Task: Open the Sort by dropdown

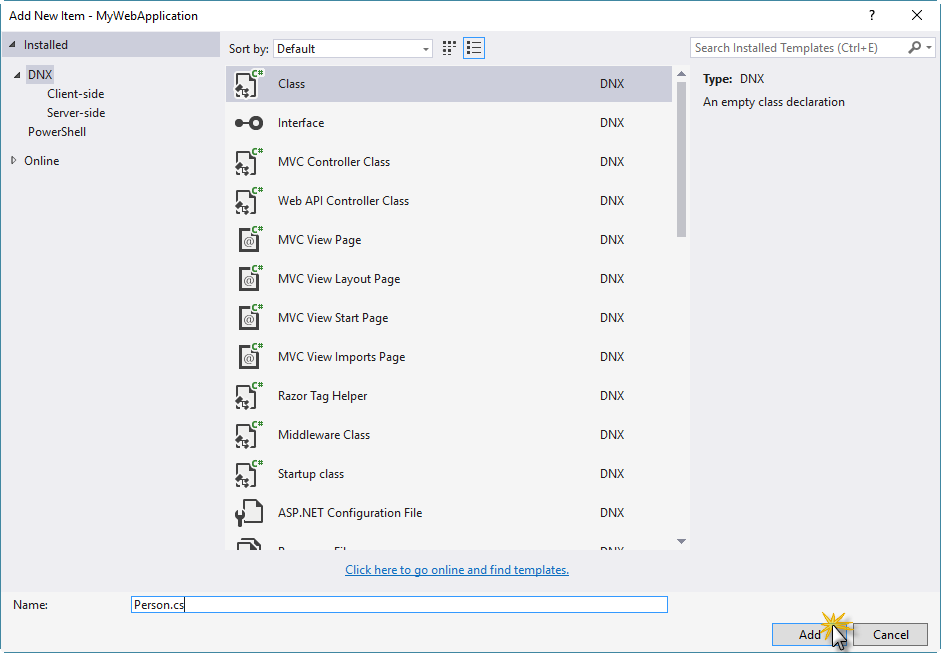Action: tap(353, 49)
